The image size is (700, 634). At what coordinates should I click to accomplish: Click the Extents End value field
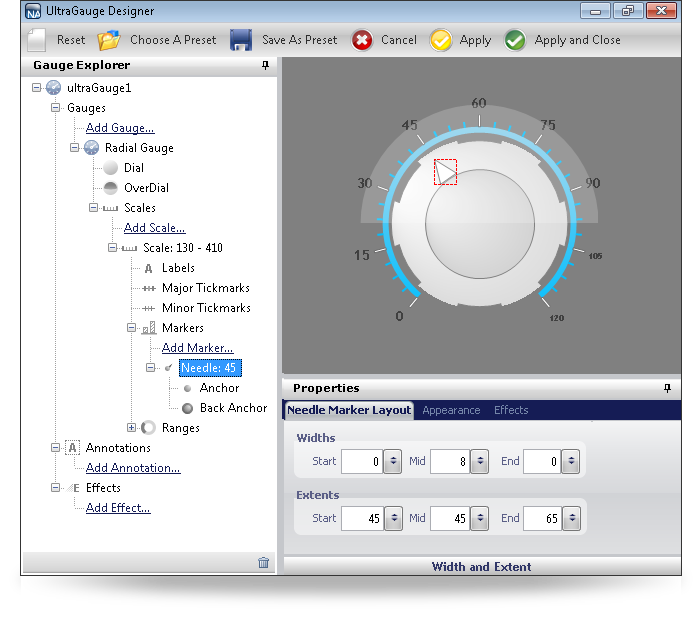click(543, 518)
